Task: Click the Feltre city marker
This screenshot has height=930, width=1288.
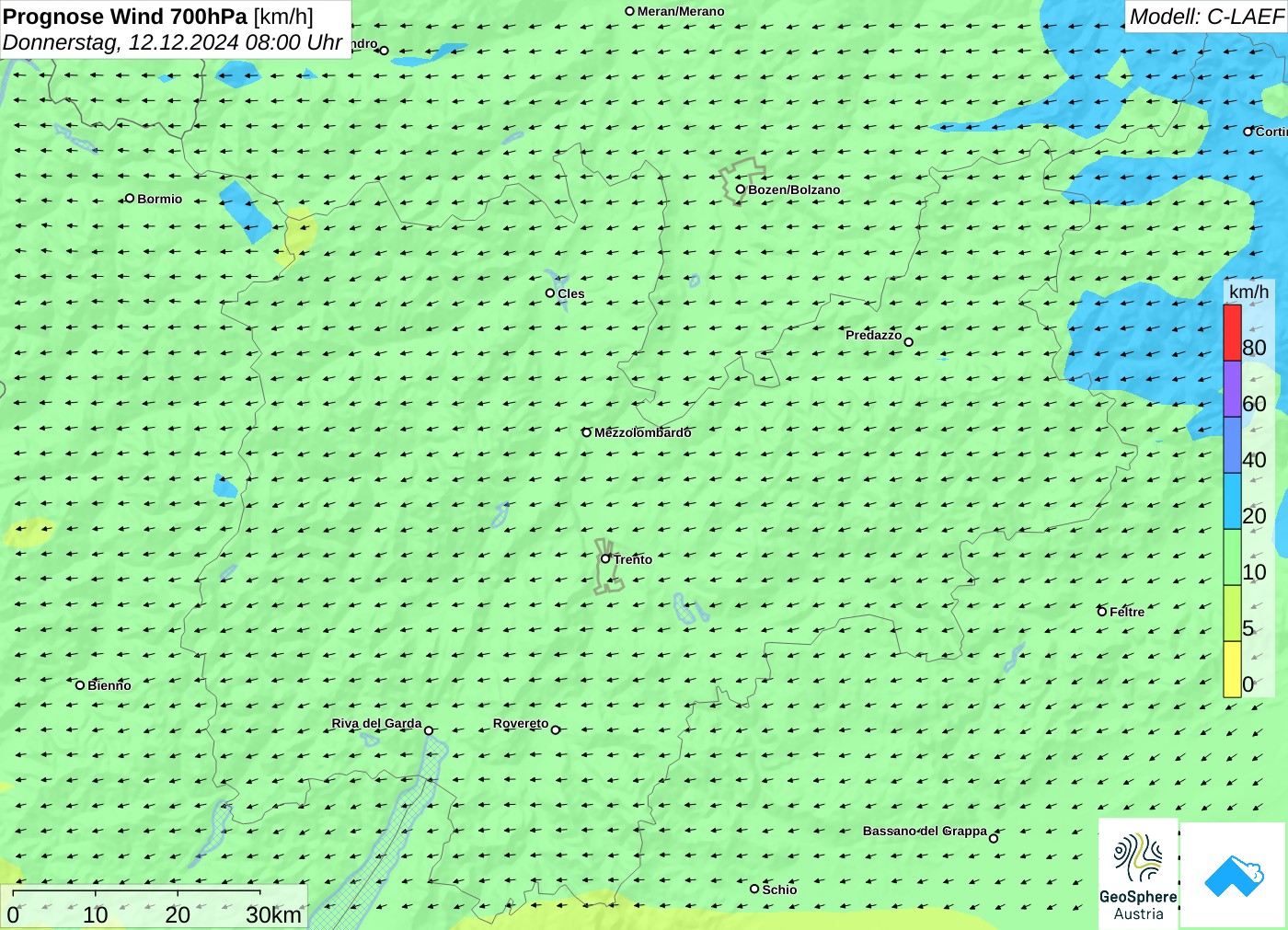Action: click(1102, 612)
